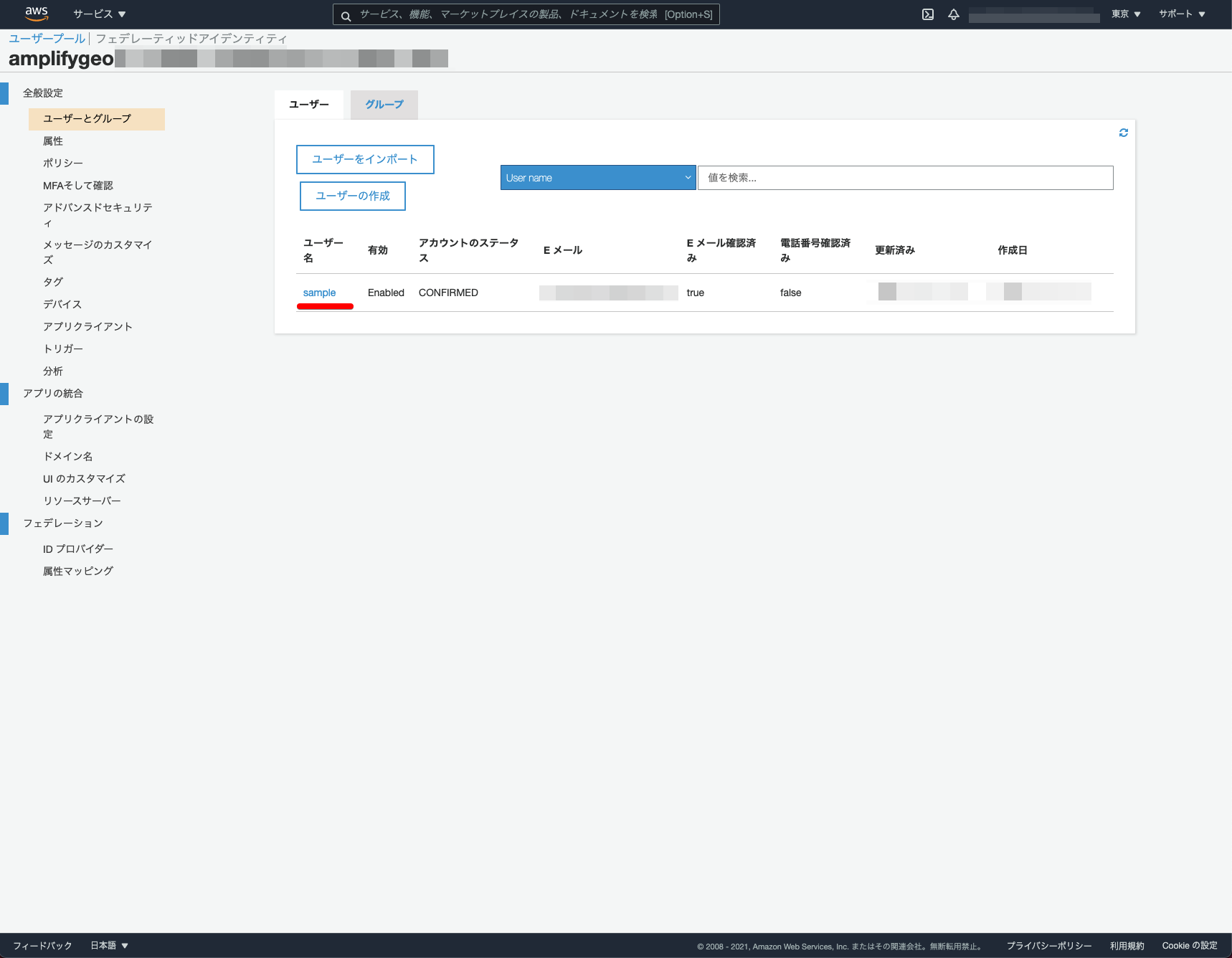This screenshot has height=958, width=1232.
Task: Click the 作成日 column header
Action: tap(1013, 250)
